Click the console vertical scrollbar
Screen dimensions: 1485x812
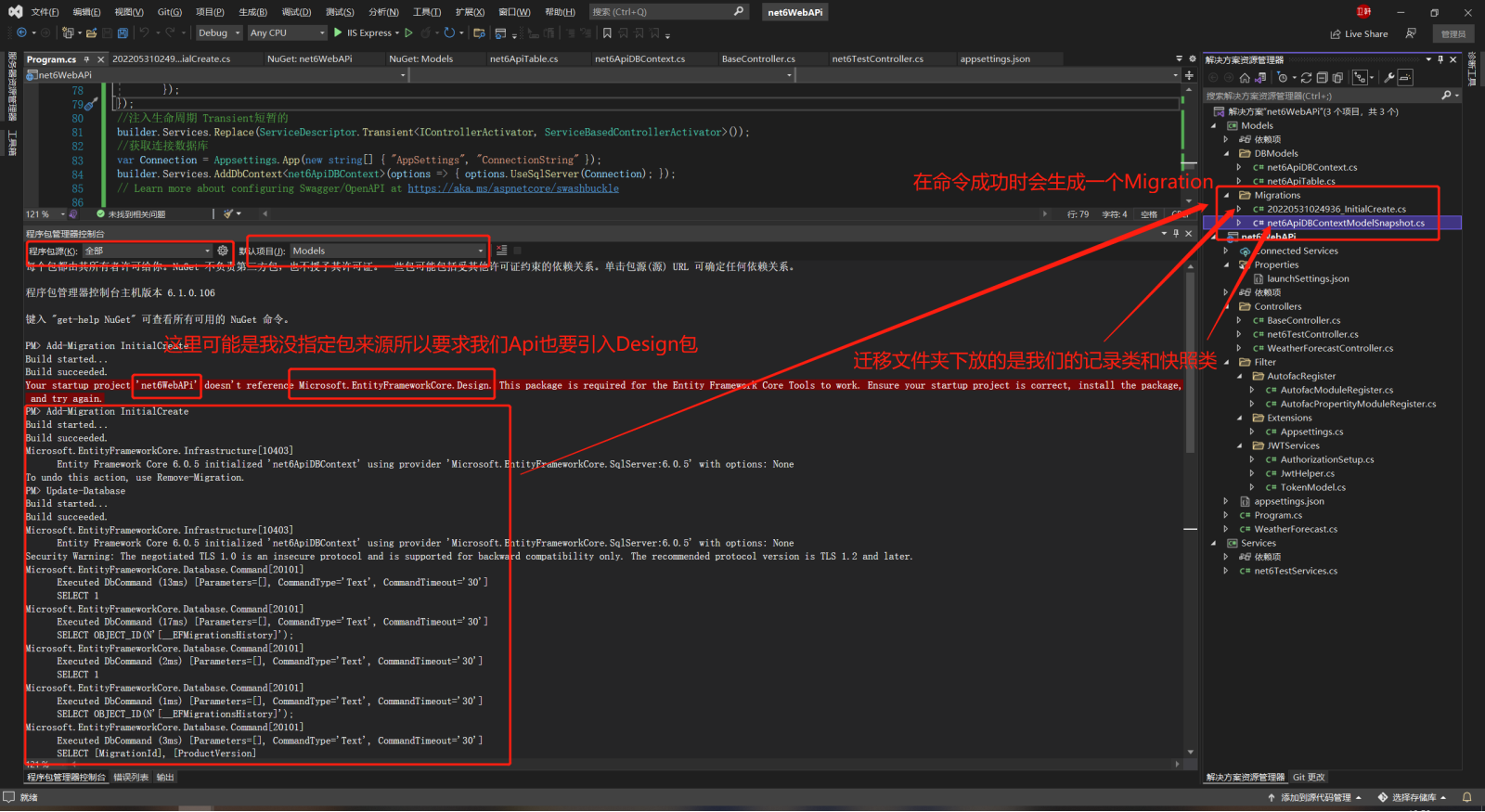pos(1190,510)
